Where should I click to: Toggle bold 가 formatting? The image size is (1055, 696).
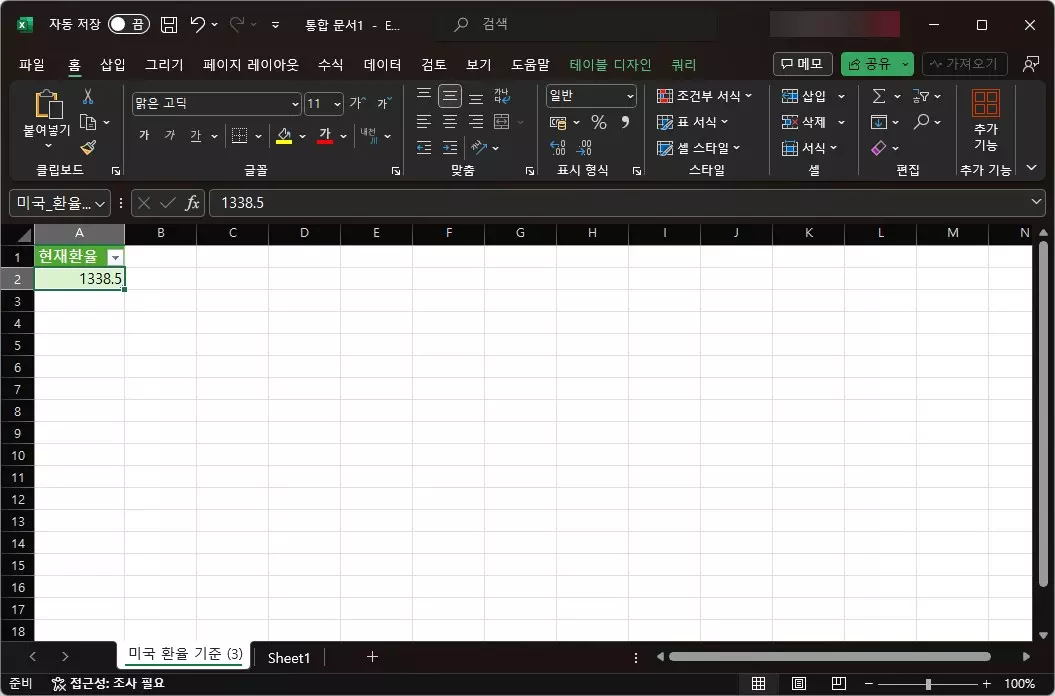[144, 135]
